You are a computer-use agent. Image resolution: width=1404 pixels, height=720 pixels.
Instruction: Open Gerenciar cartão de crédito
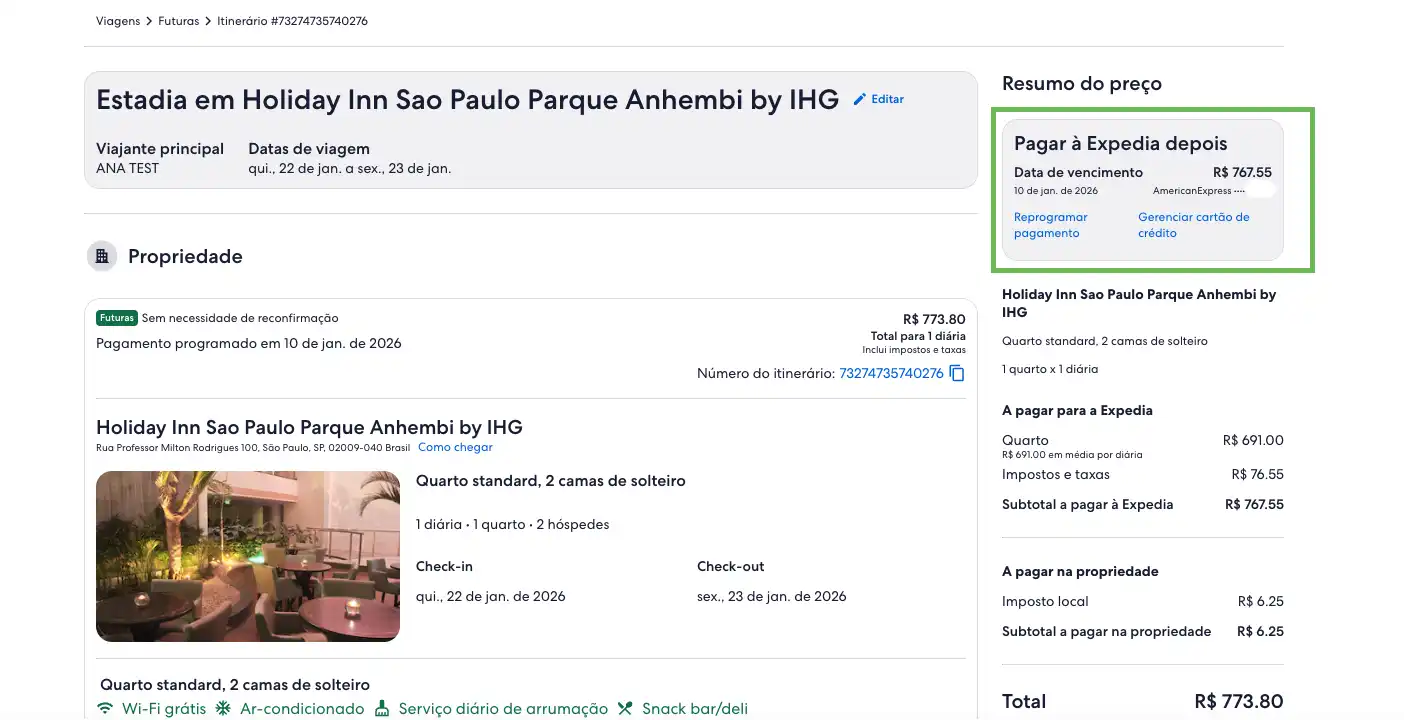(1194, 225)
